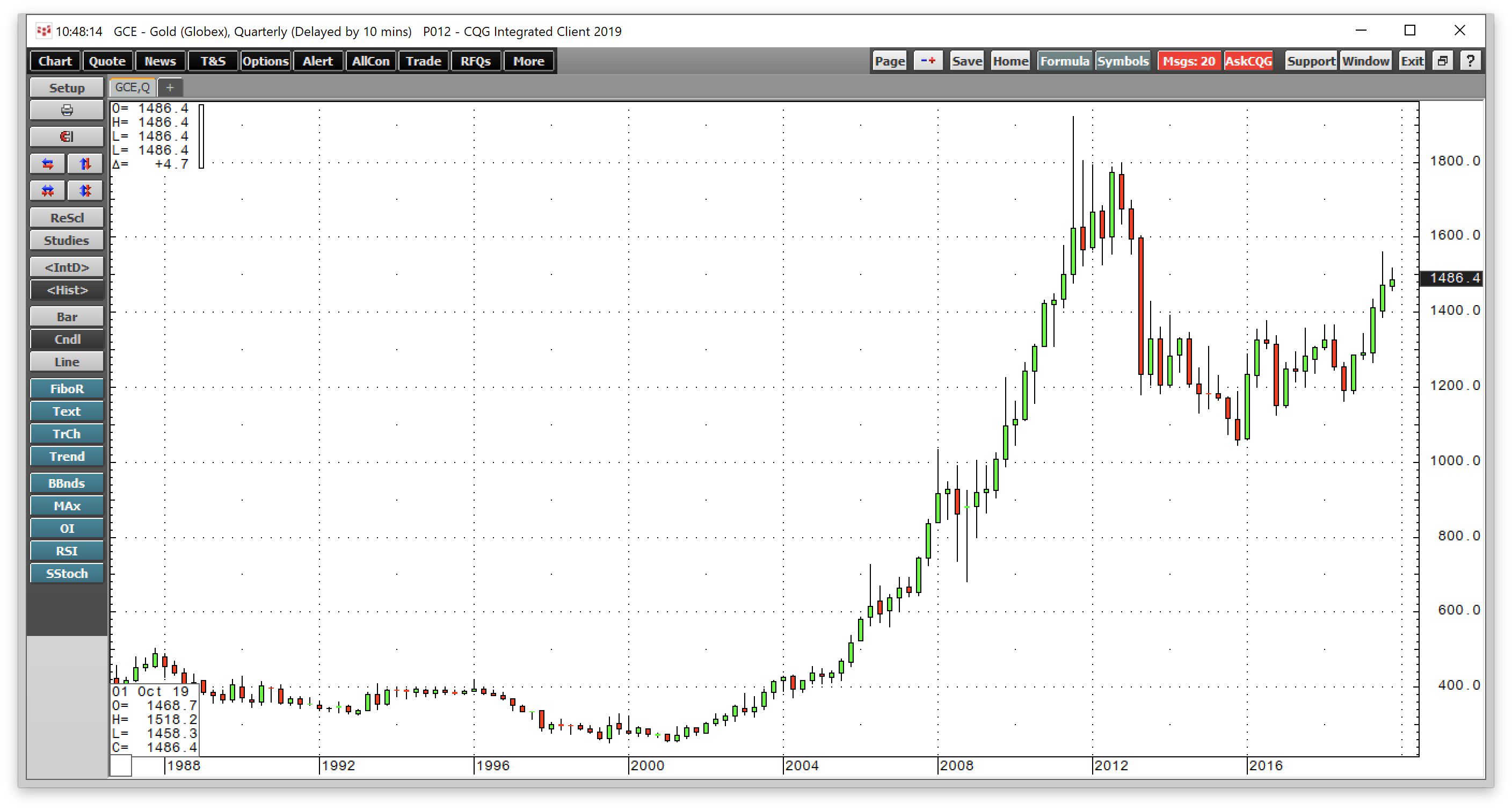Screen dimensions: 1512x810
Task: Select the Text annotation tool
Action: (67, 411)
